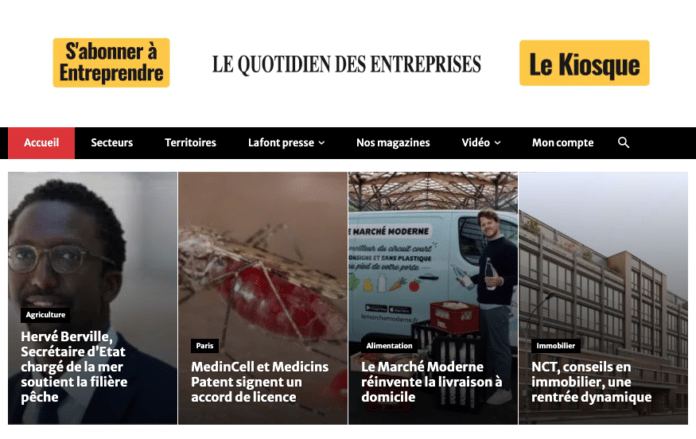Select the Territoires menu item
696x439 pixels.
click(190, 142)
